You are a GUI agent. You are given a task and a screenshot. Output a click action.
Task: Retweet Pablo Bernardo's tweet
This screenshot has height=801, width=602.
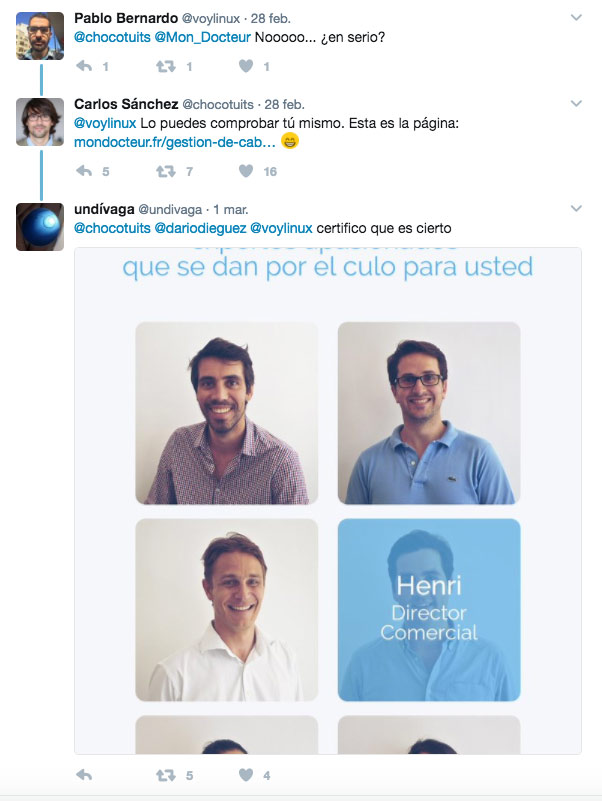coord(166,66)
